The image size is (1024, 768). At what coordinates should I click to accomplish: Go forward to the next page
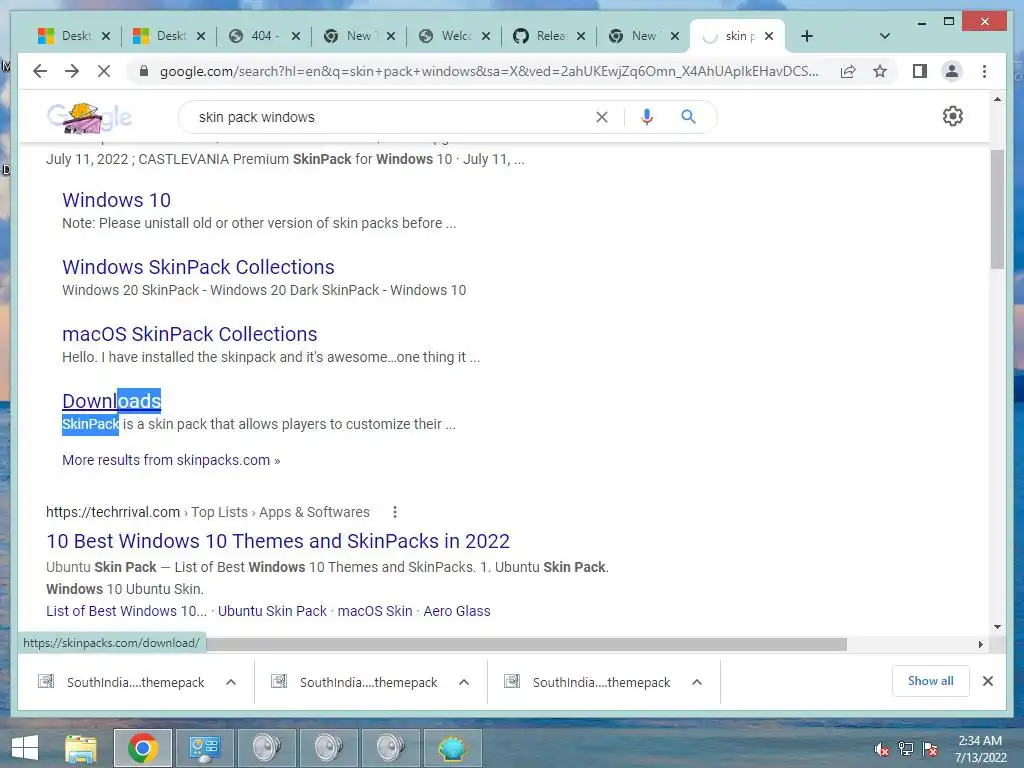click(x=72, y=71)
